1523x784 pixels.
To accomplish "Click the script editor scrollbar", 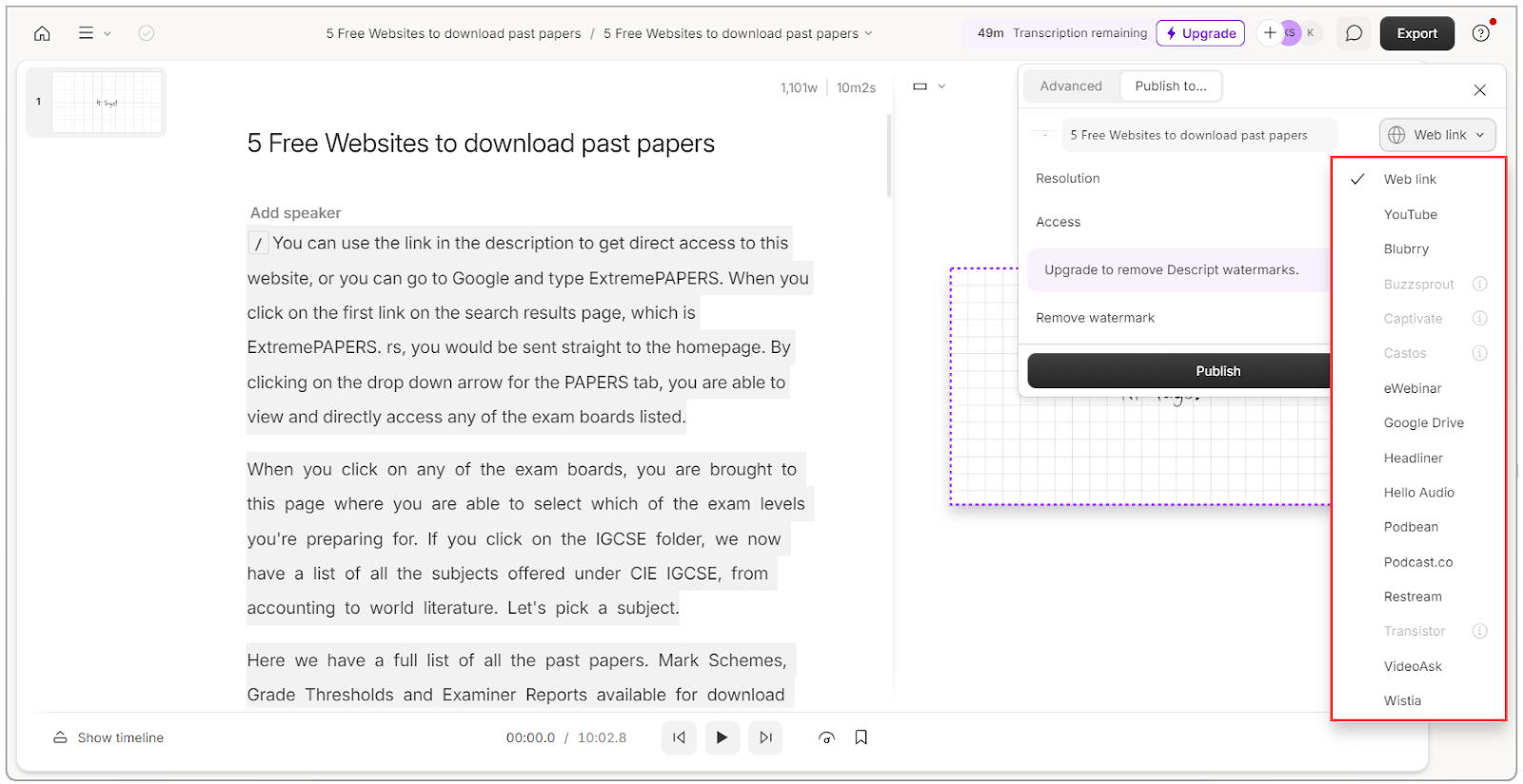I will 889,156.
